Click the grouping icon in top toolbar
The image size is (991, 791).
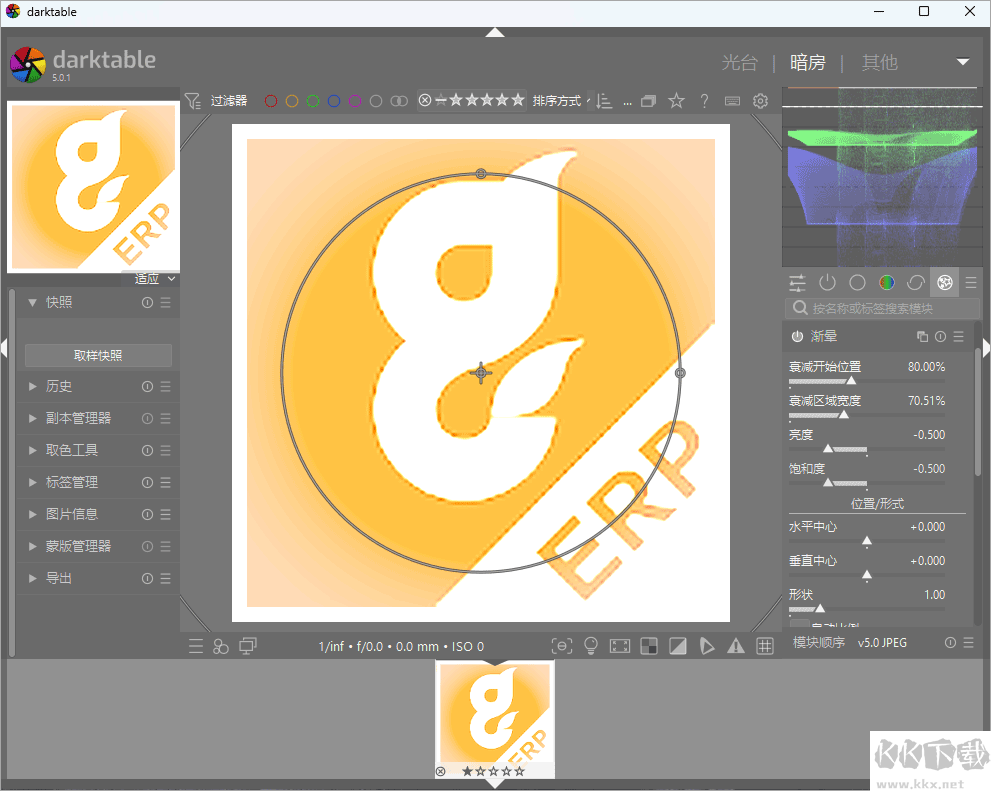(x=648, y=101)
